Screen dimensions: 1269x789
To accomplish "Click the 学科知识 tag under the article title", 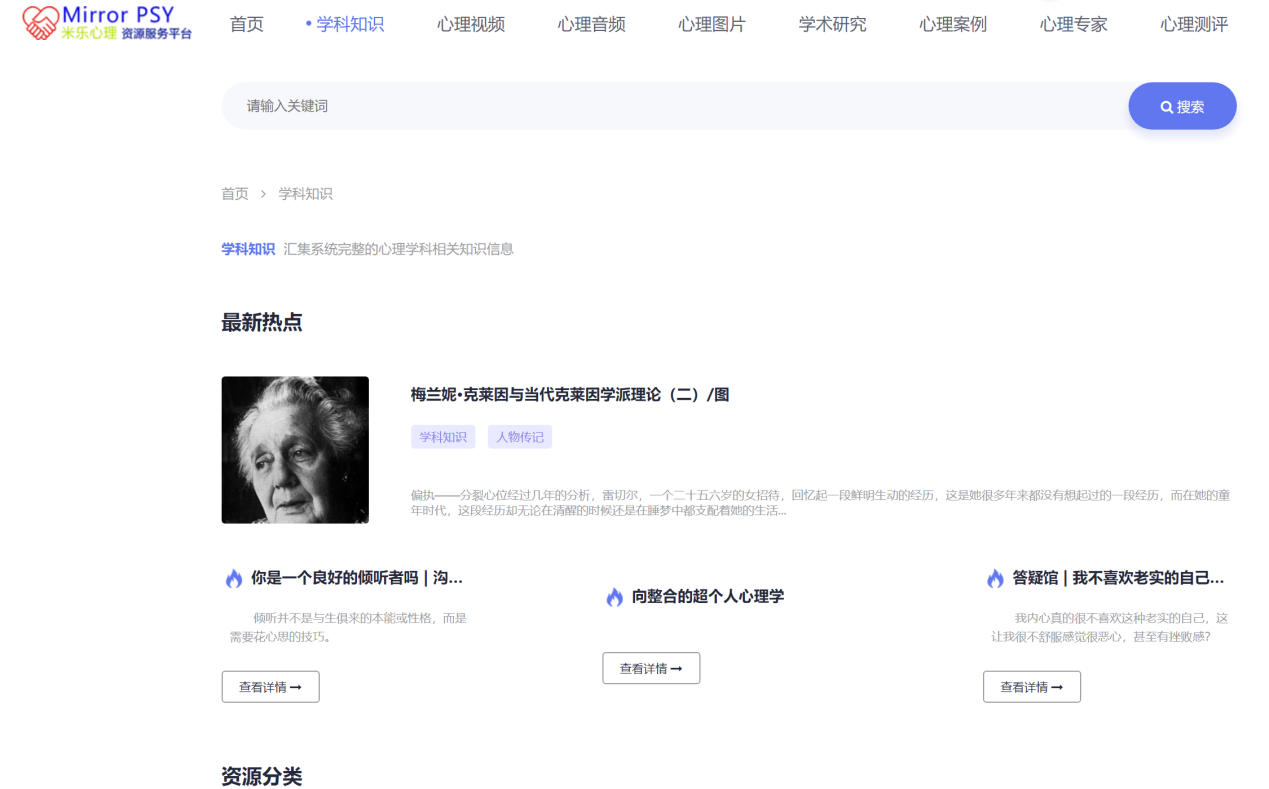I will point(443,437).
